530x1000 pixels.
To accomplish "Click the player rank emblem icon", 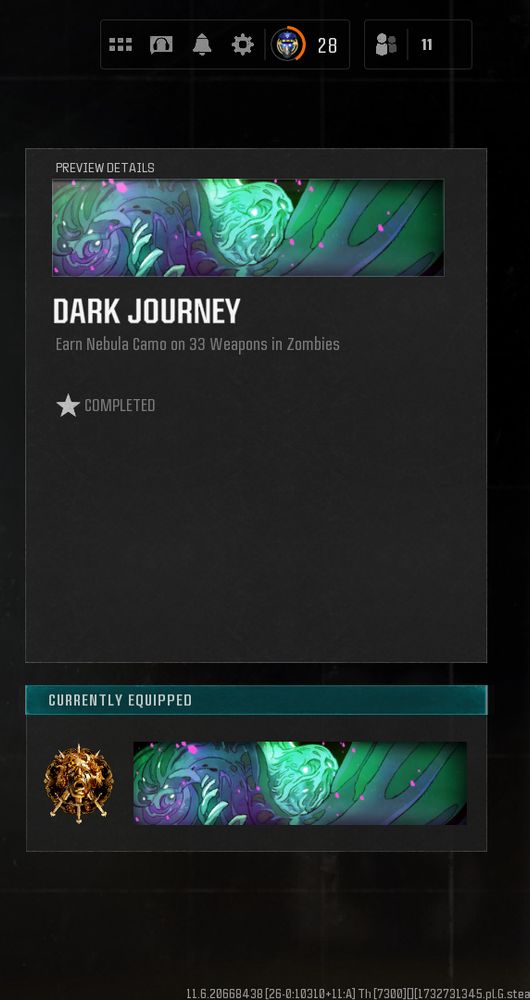I will pyautogui.click(x=285, y=45).
